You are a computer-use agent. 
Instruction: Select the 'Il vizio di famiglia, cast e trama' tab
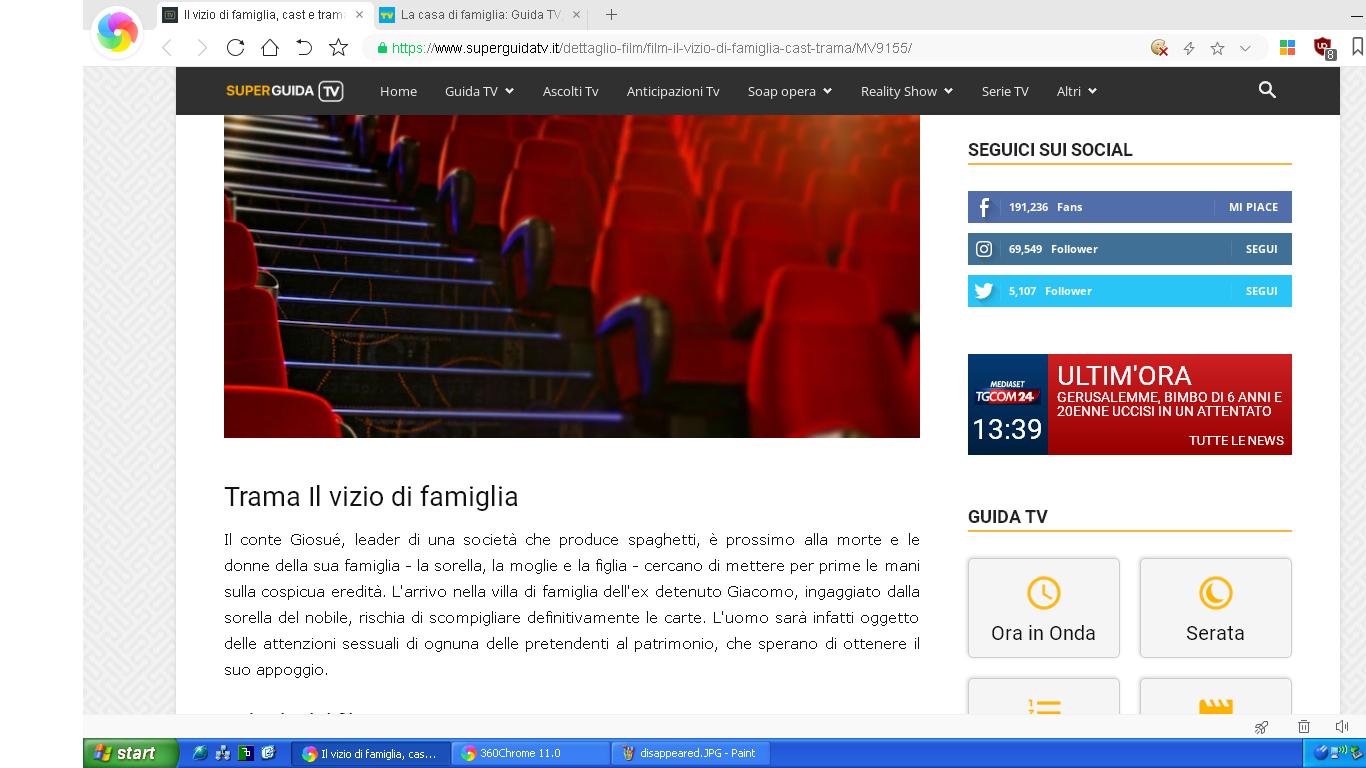click(264, 15)
